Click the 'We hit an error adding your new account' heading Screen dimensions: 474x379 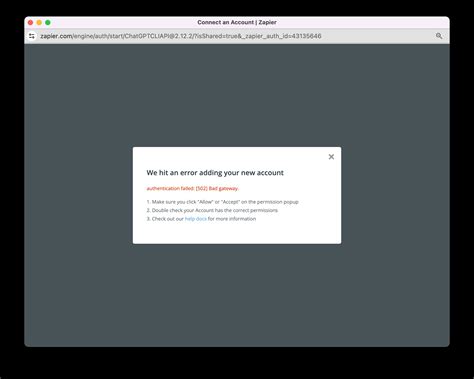click(x=215, y=173)
